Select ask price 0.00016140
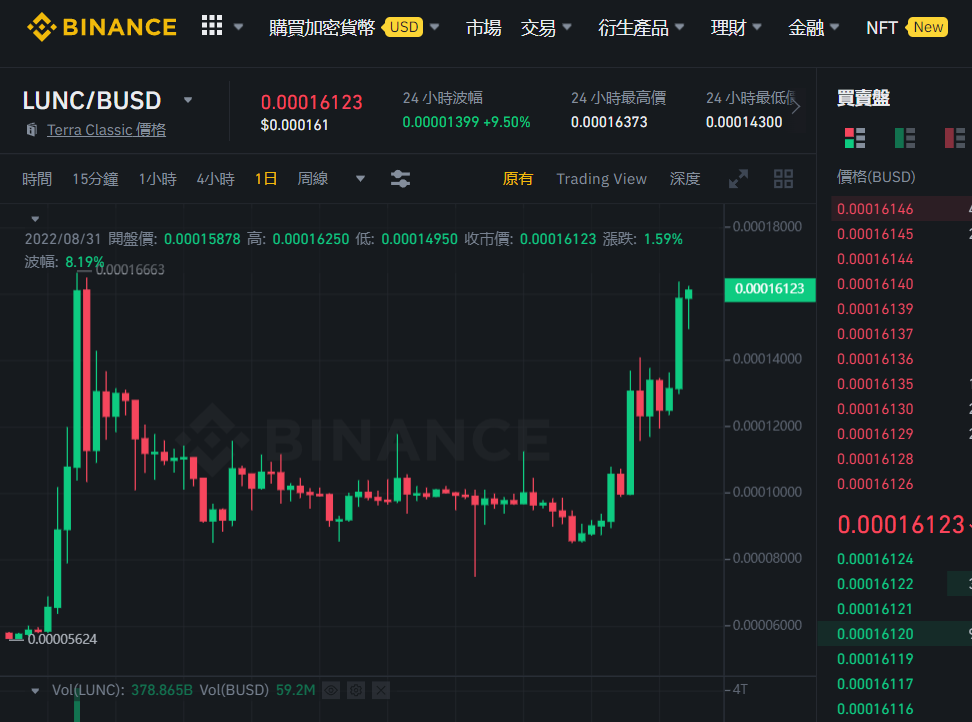Viewport: 972px width, 722px height. (875, 284)
